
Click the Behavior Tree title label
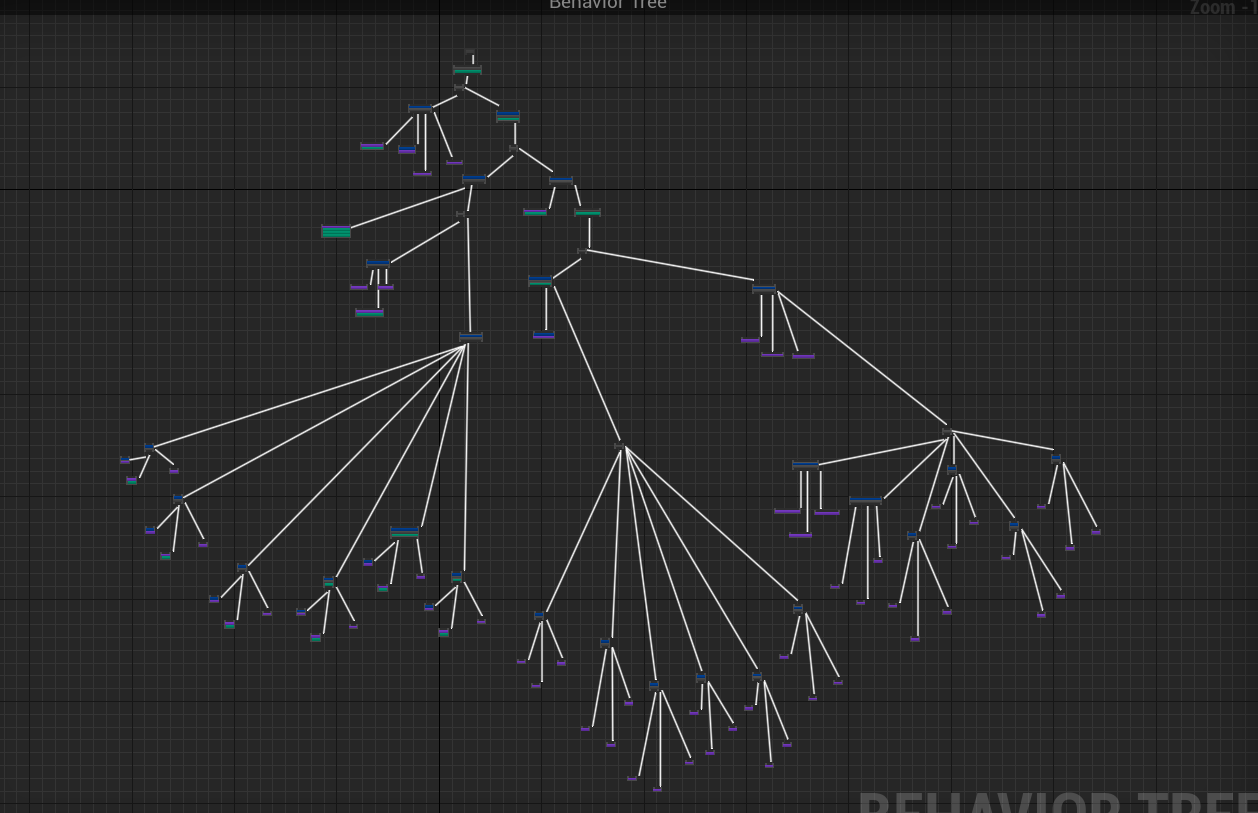click(608, 5)
